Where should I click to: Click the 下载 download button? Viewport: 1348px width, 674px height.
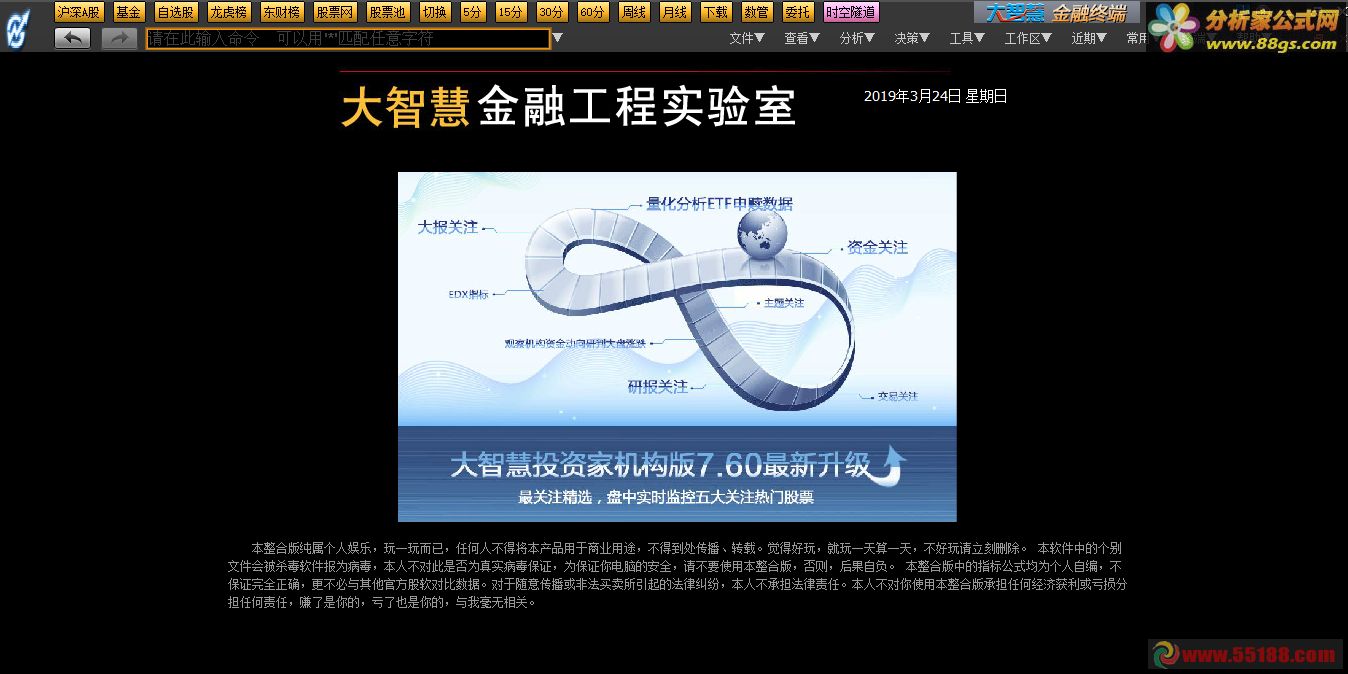pyautogui.click(x=715, y=12)
